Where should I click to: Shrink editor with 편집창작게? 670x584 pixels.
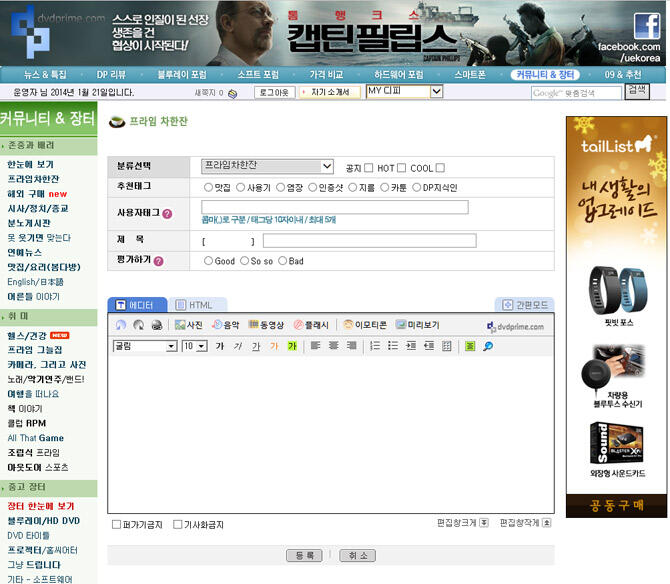[x=526, y=523]
